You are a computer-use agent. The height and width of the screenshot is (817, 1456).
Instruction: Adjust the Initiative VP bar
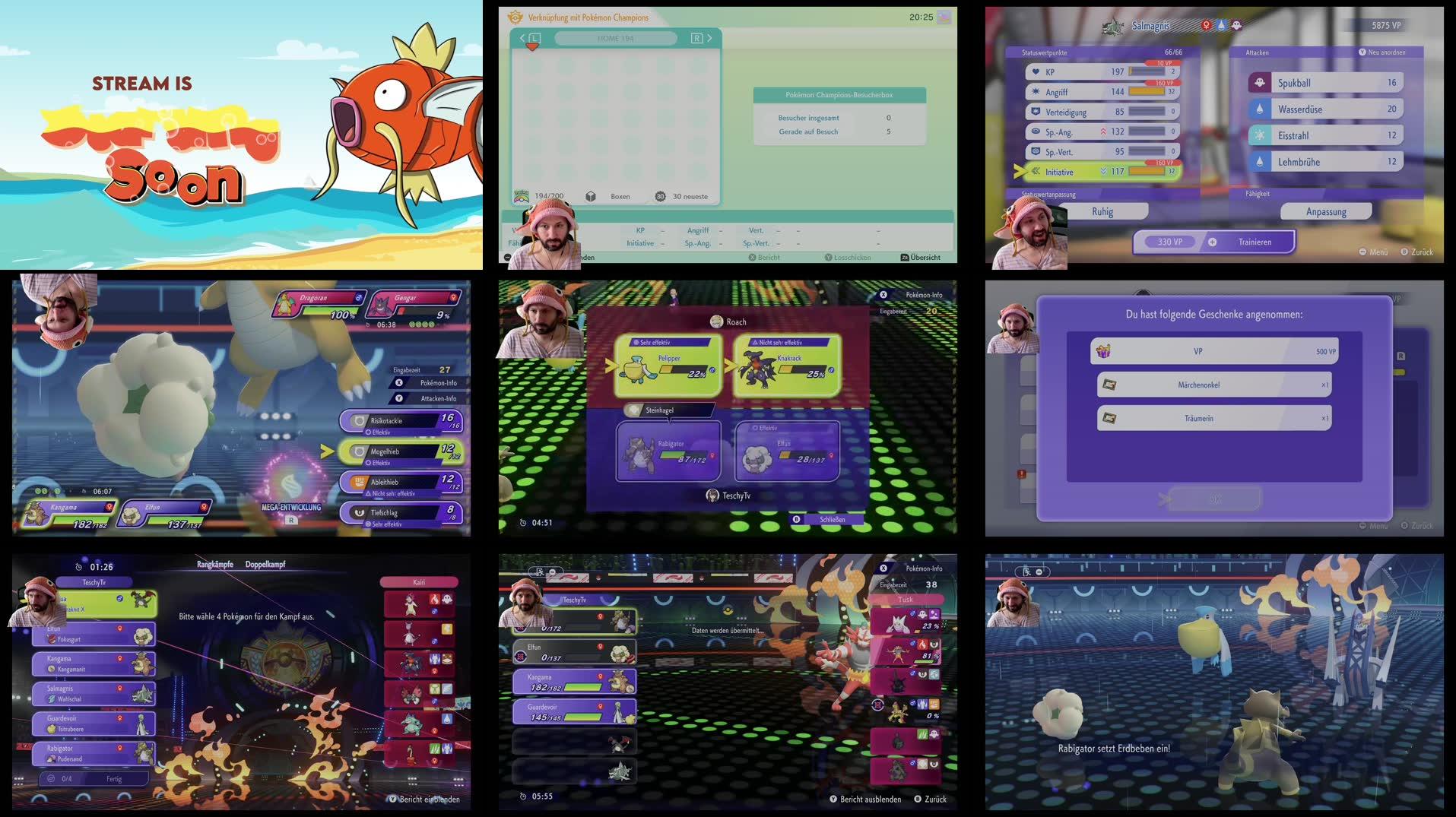[1147, 171]
